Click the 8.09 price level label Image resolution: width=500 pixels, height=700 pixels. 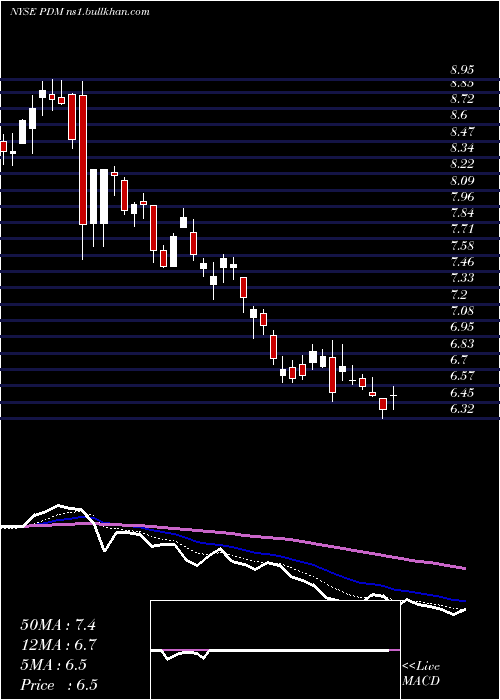[x=462, y=181]
